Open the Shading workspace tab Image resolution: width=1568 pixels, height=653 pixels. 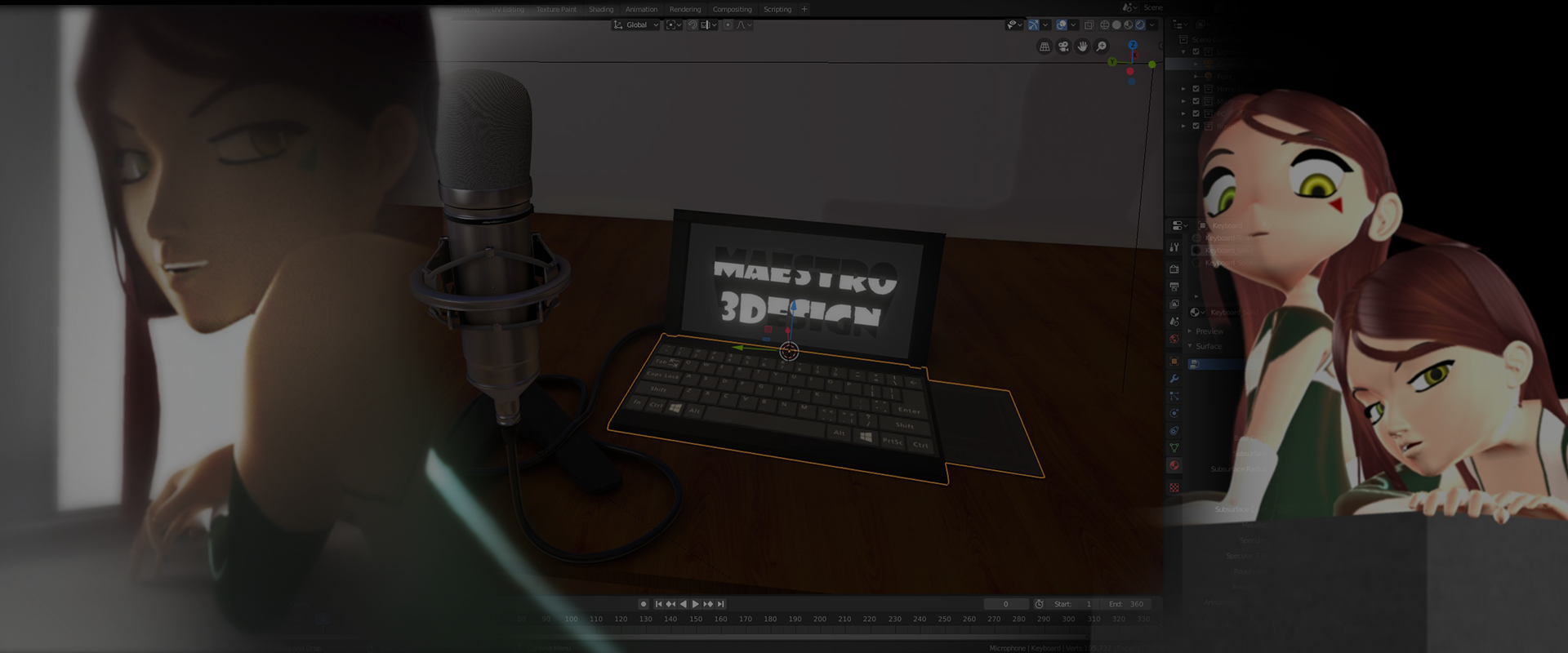[x=601, y=10]
